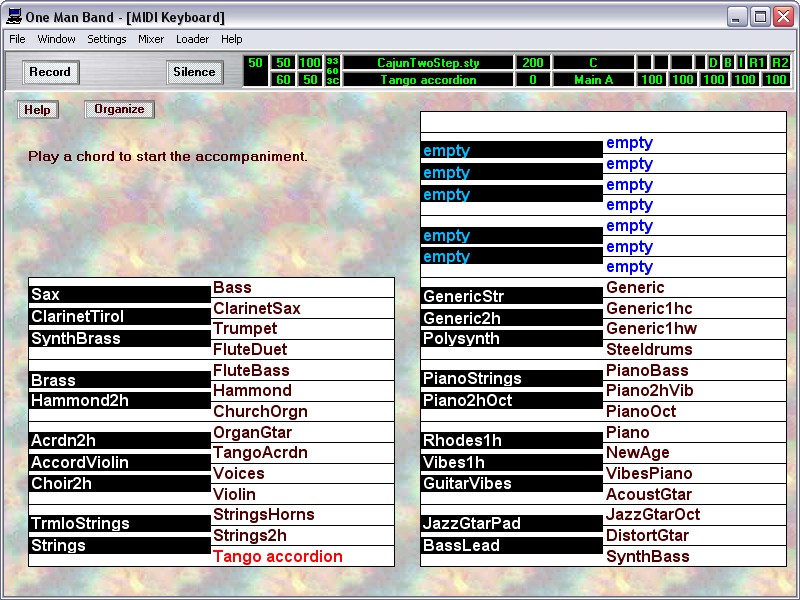Select the TrmloStrings black key
The width and height of the screenshot is (800, 600).
coord(119,523)
